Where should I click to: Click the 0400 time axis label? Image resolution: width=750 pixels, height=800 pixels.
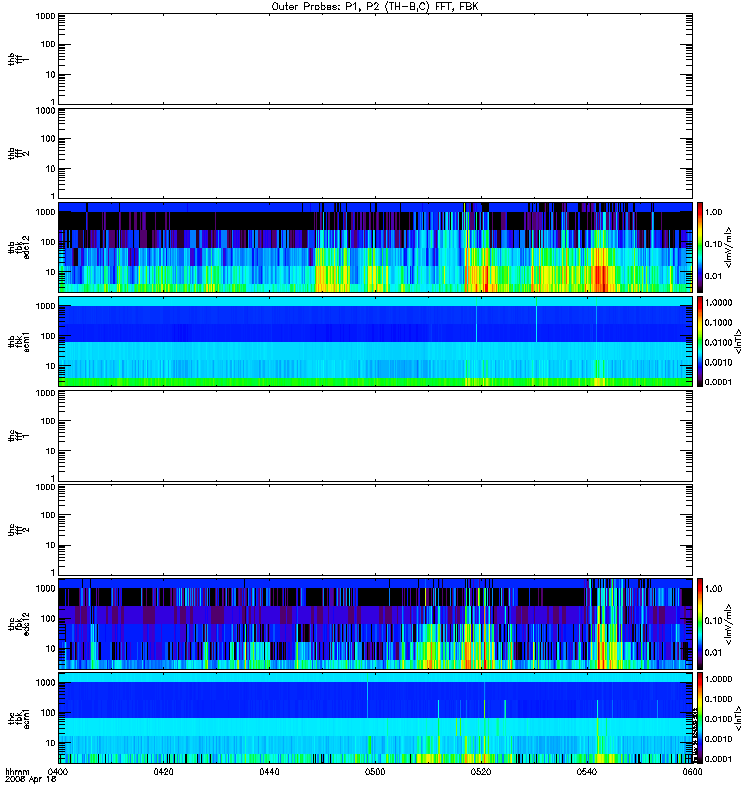click(58, 772)
